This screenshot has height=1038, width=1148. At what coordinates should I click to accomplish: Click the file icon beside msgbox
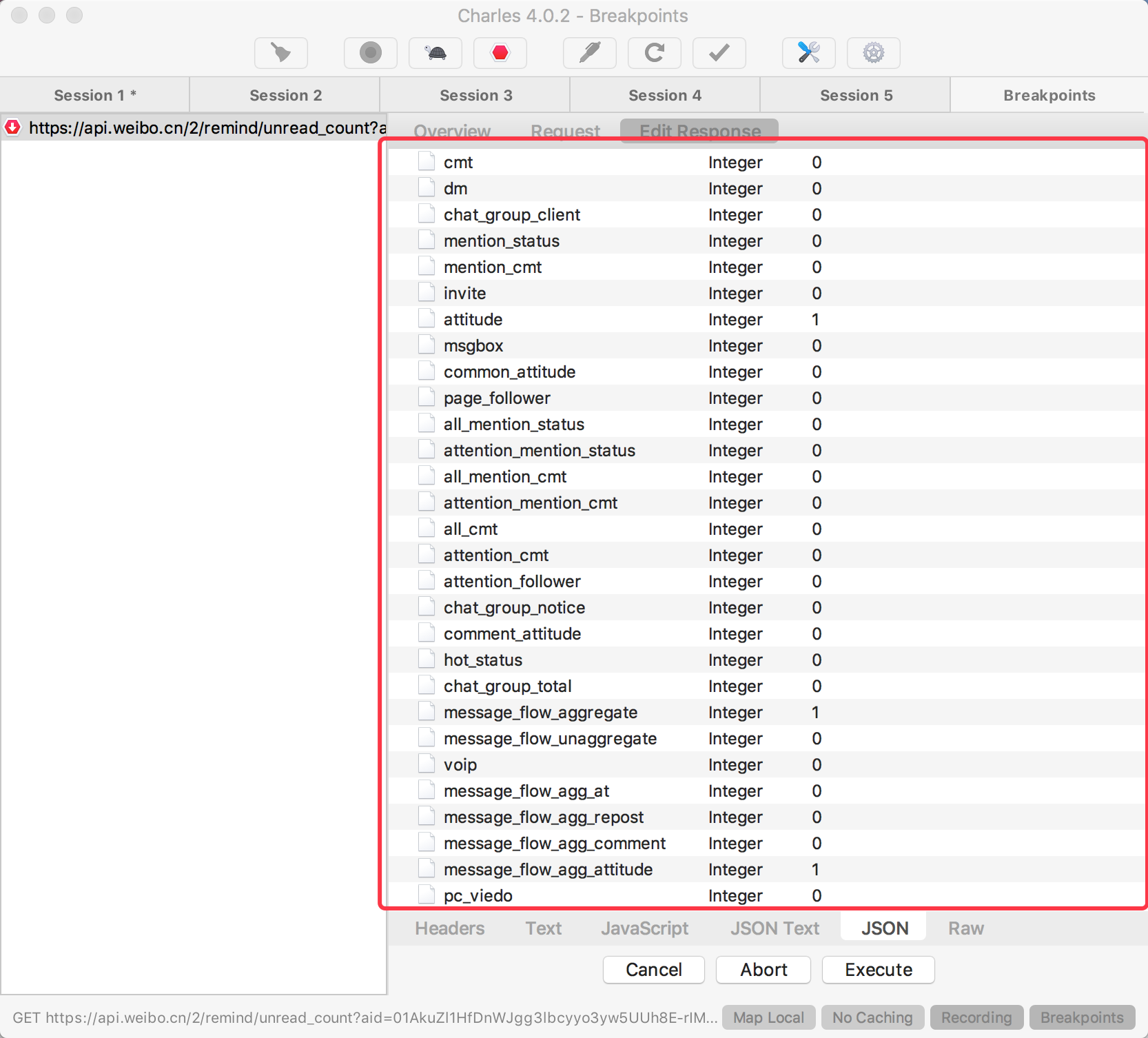427,345
